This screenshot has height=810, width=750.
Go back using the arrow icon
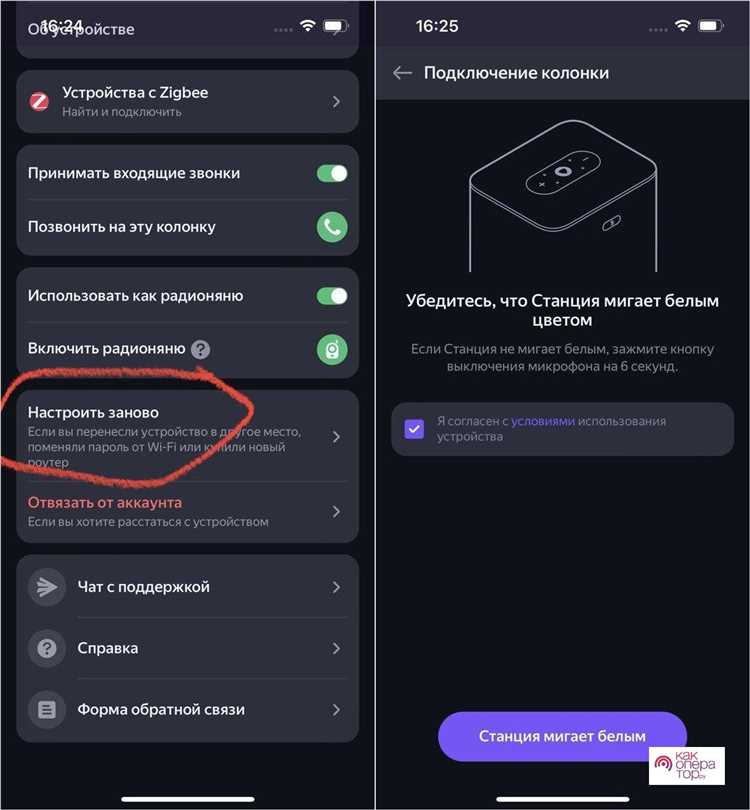402,73
